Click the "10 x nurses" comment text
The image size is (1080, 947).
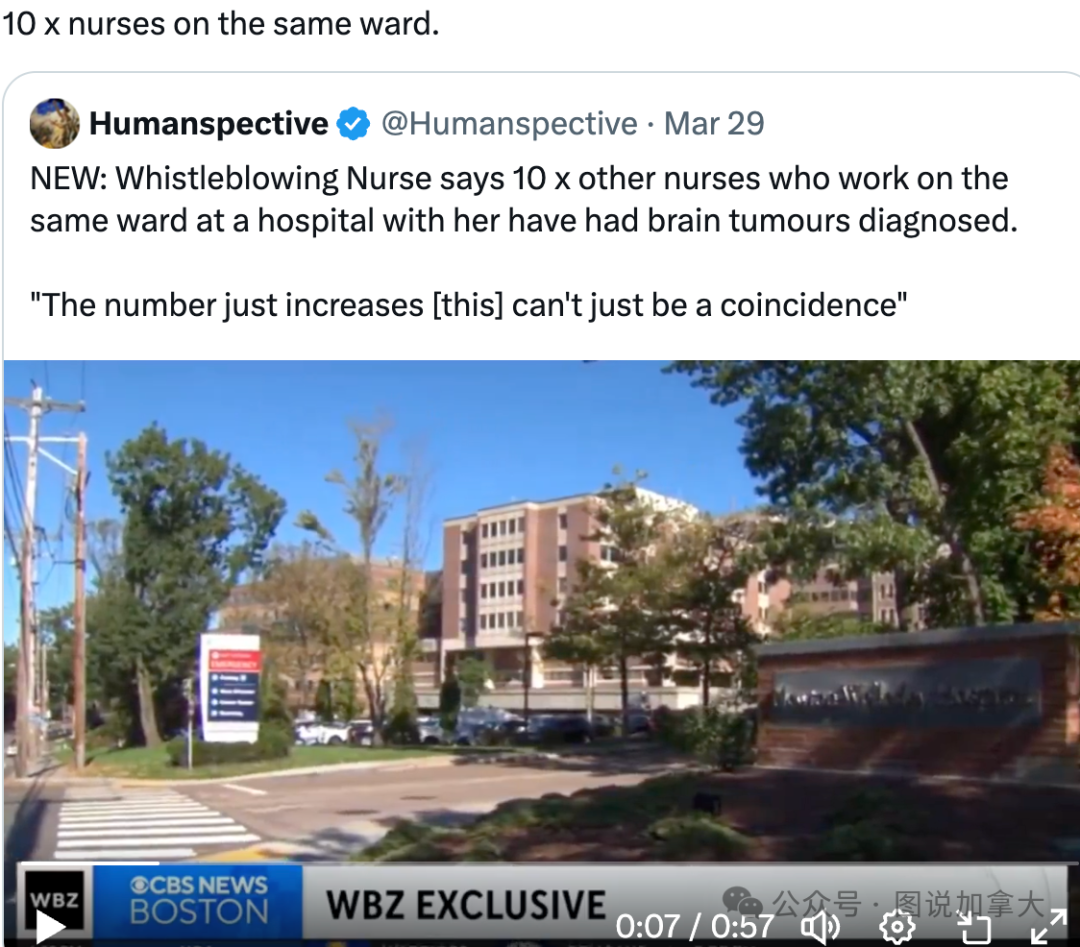tap(220, 24)
